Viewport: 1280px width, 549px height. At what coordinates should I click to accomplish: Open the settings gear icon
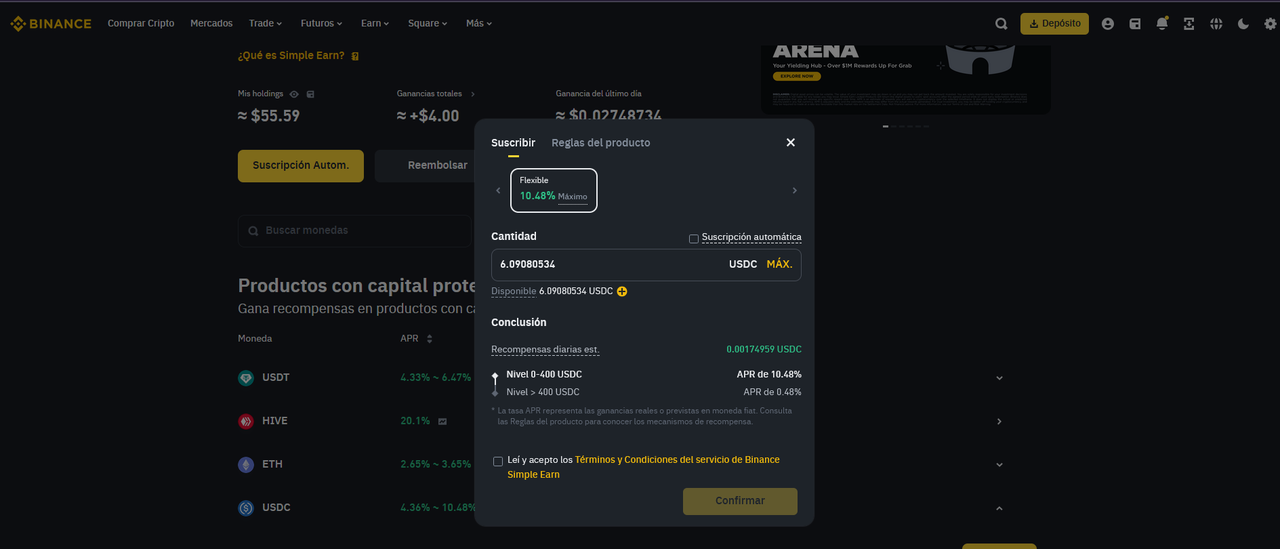point(1270,23)
